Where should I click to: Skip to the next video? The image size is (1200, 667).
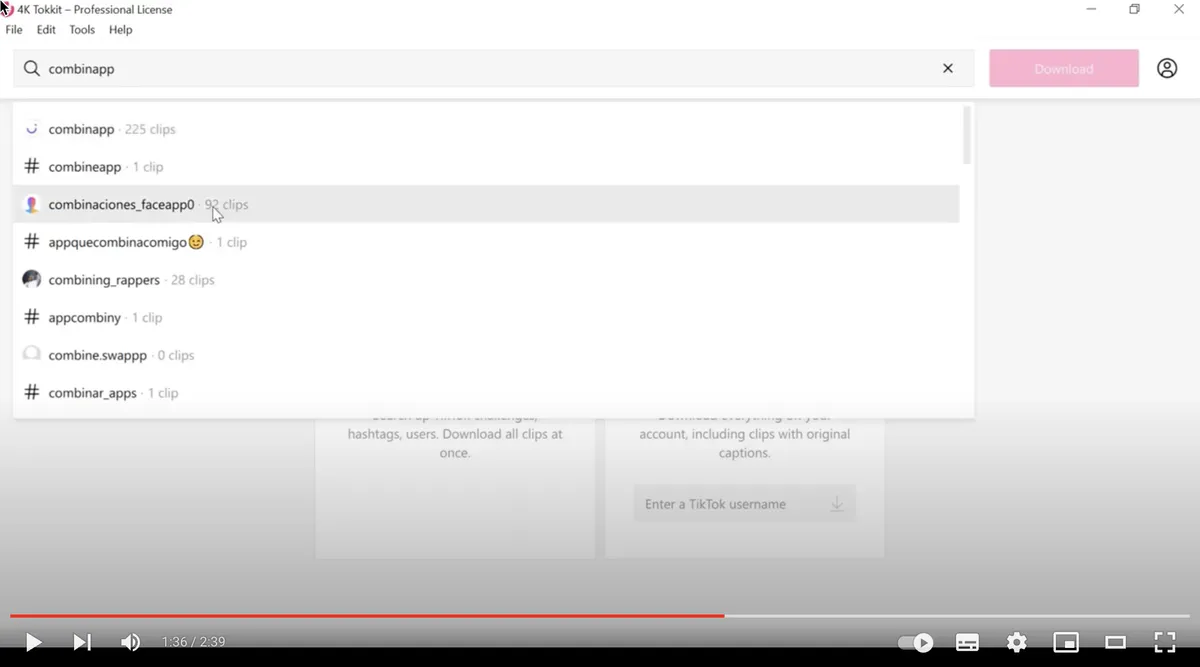coord(82,642)
